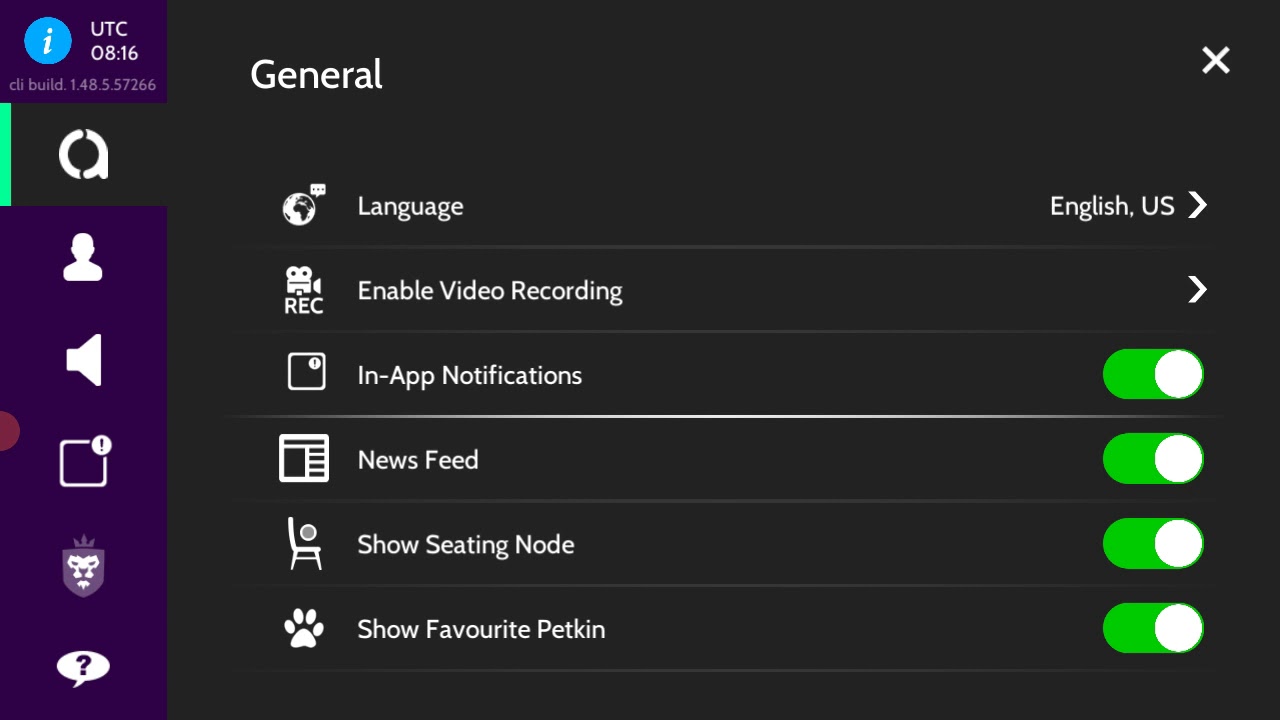Select the General settings sidebar tab

click(x=84, y=155)
